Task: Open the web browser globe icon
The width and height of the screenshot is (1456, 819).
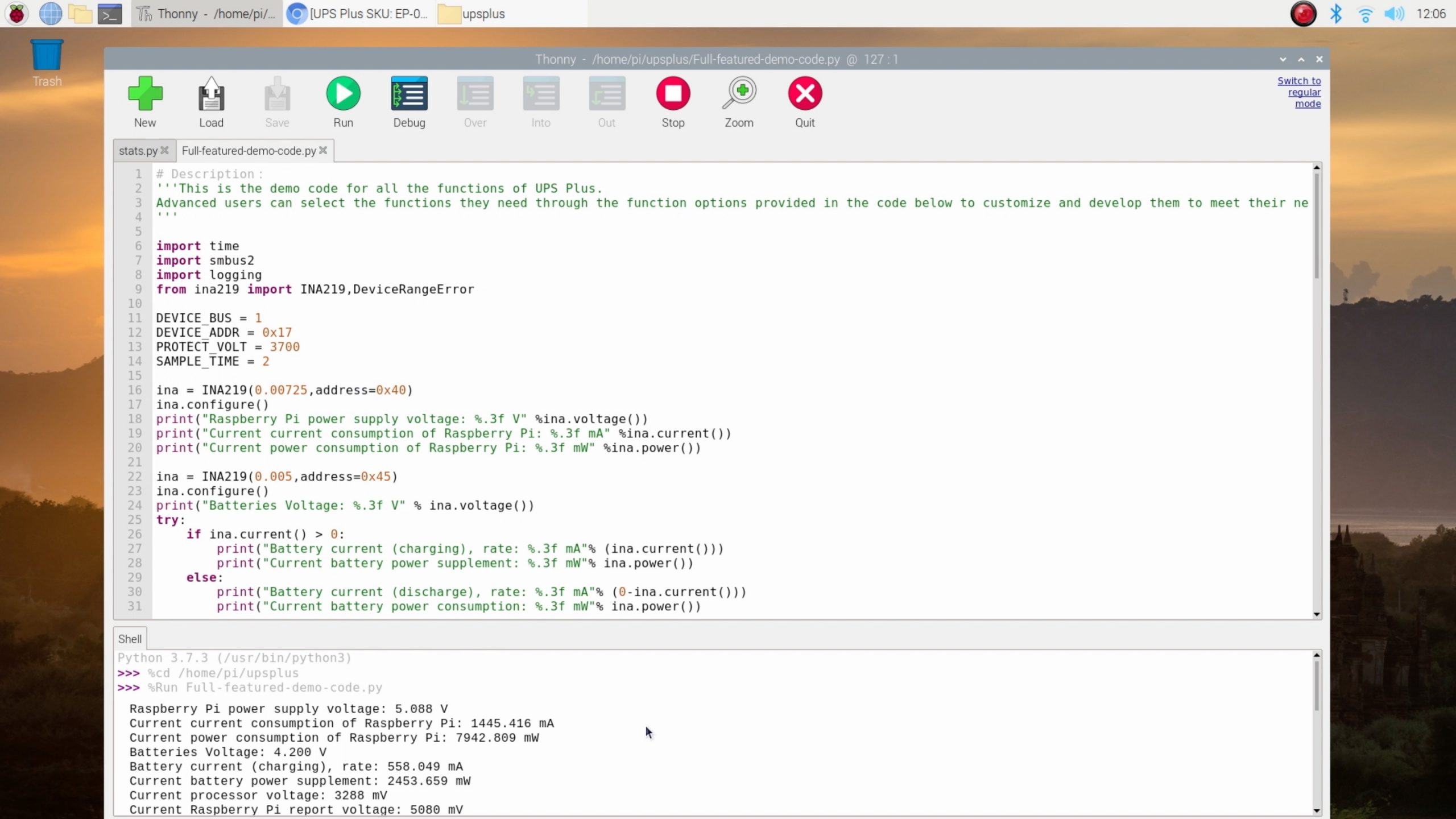Action: [50, 14]
